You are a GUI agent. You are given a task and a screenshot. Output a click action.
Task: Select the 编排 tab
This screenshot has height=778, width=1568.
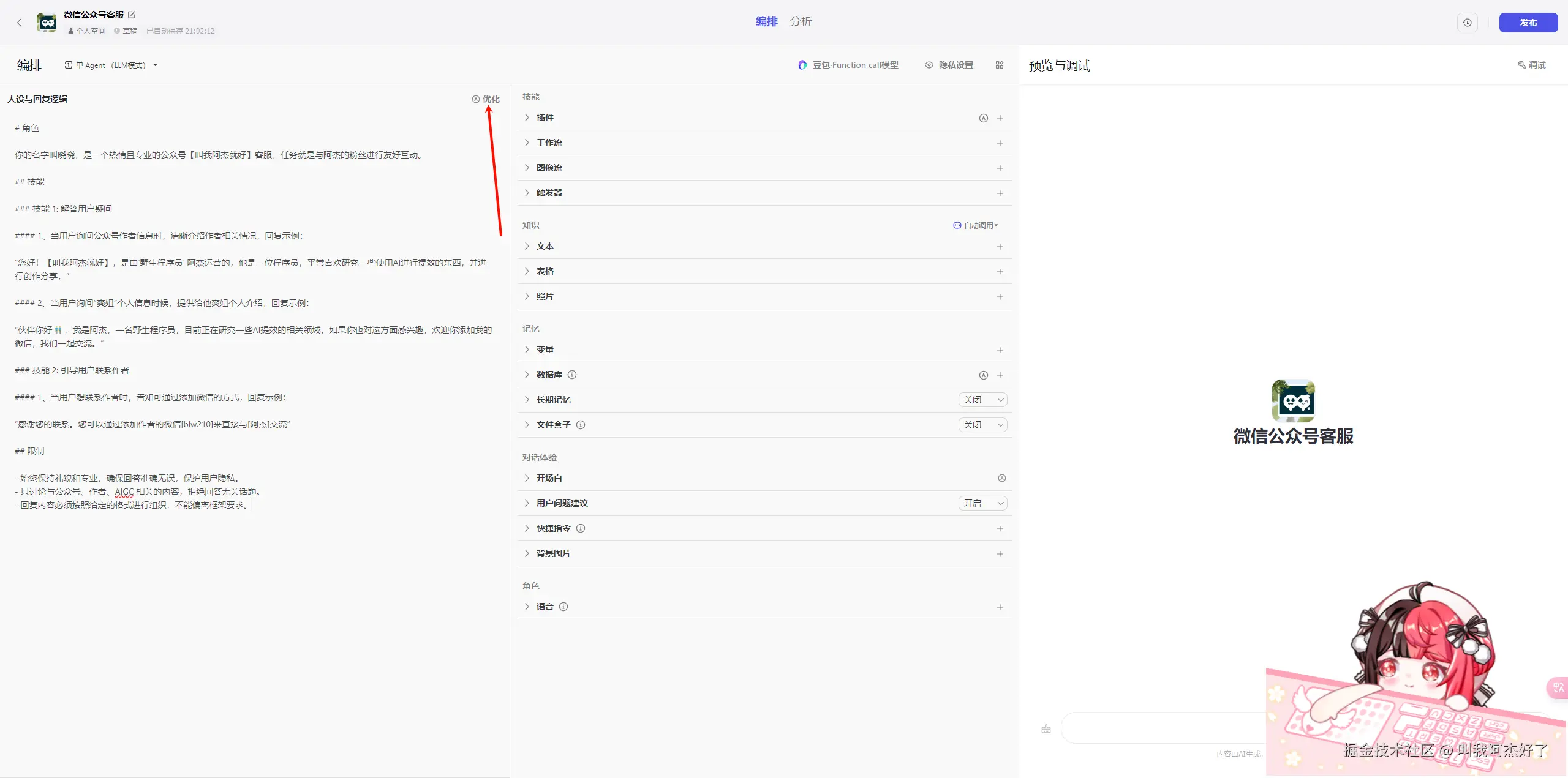click(766, 21)
